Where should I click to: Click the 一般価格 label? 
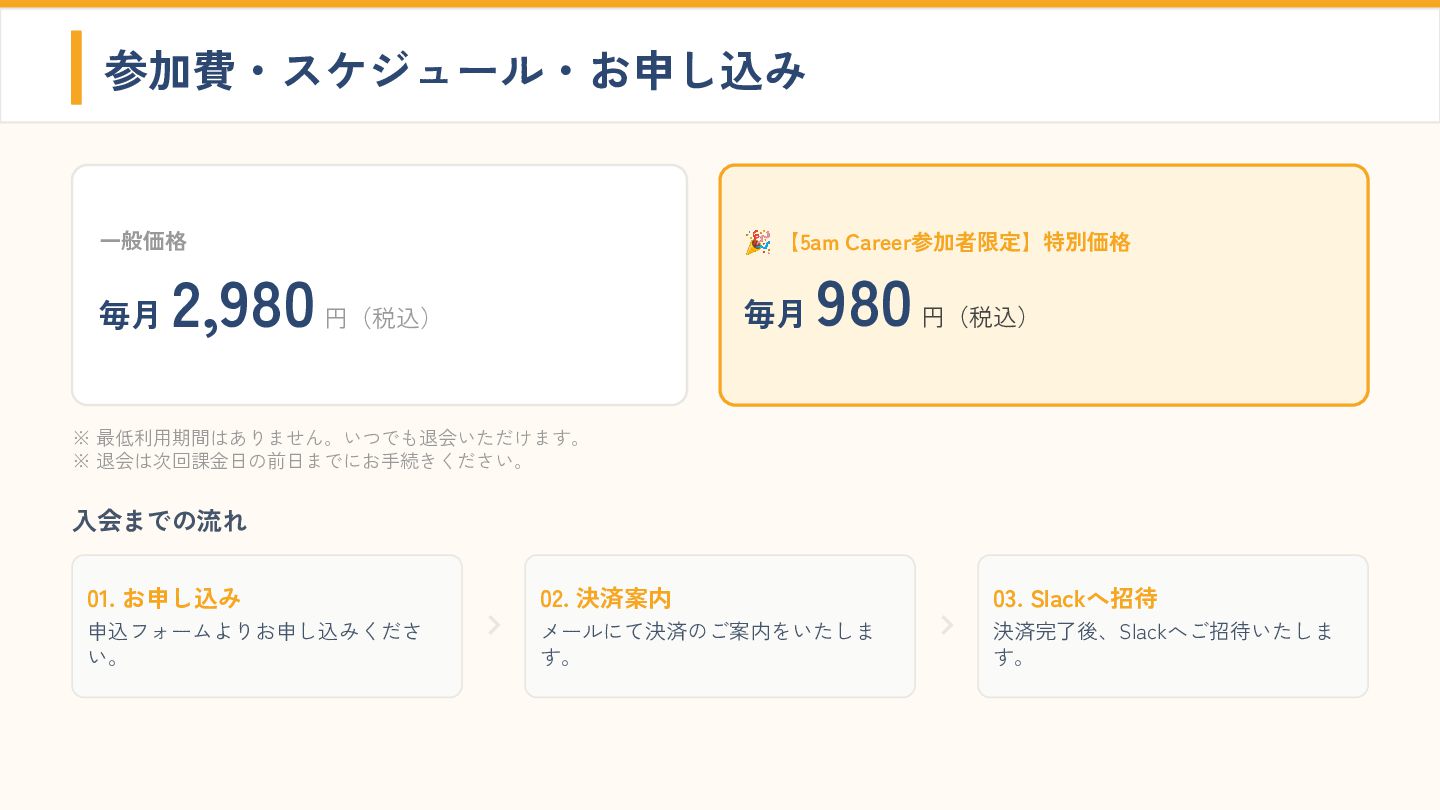point(143,241)
